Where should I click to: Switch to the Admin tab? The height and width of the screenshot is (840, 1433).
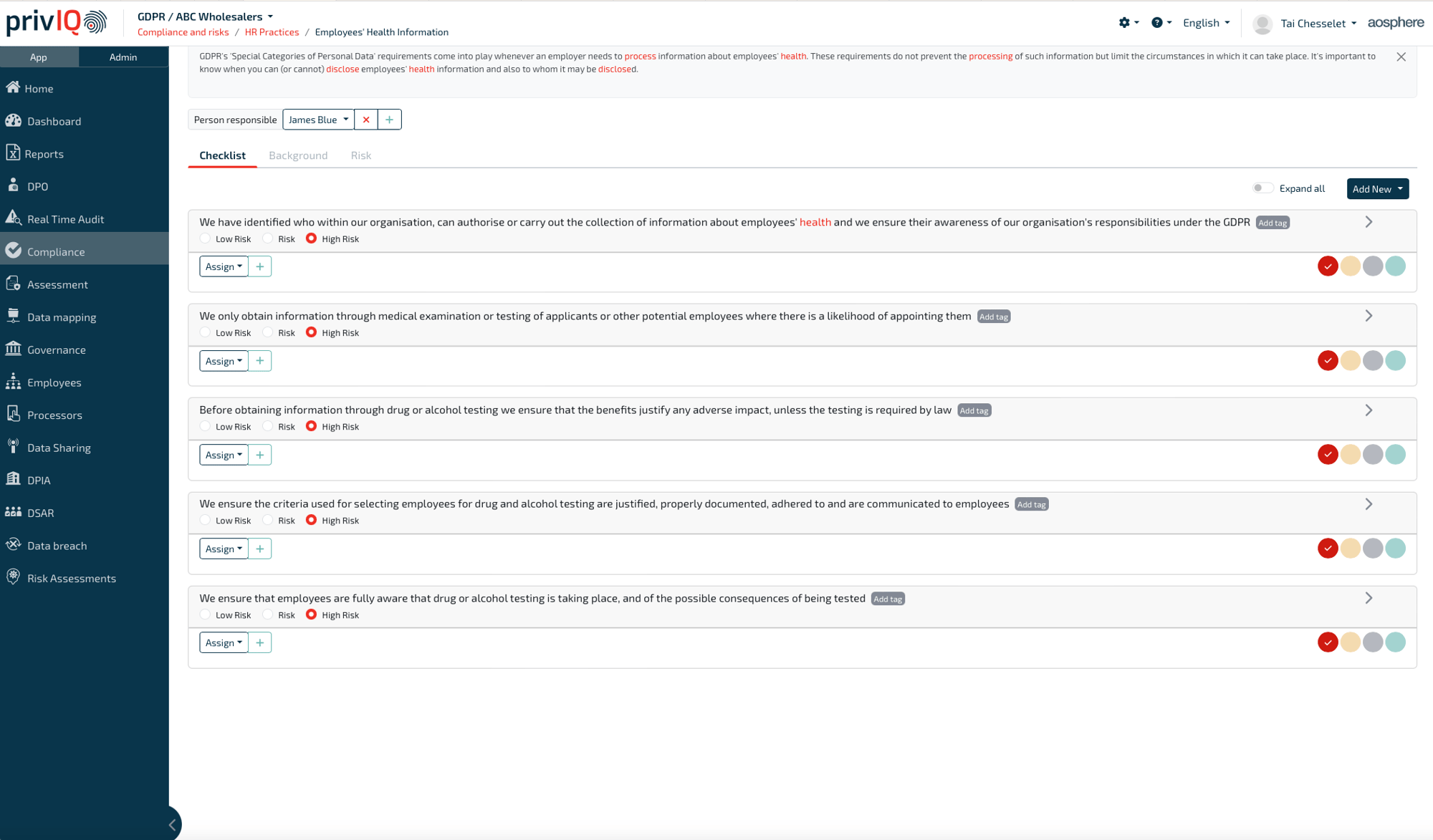click(123, 57)
